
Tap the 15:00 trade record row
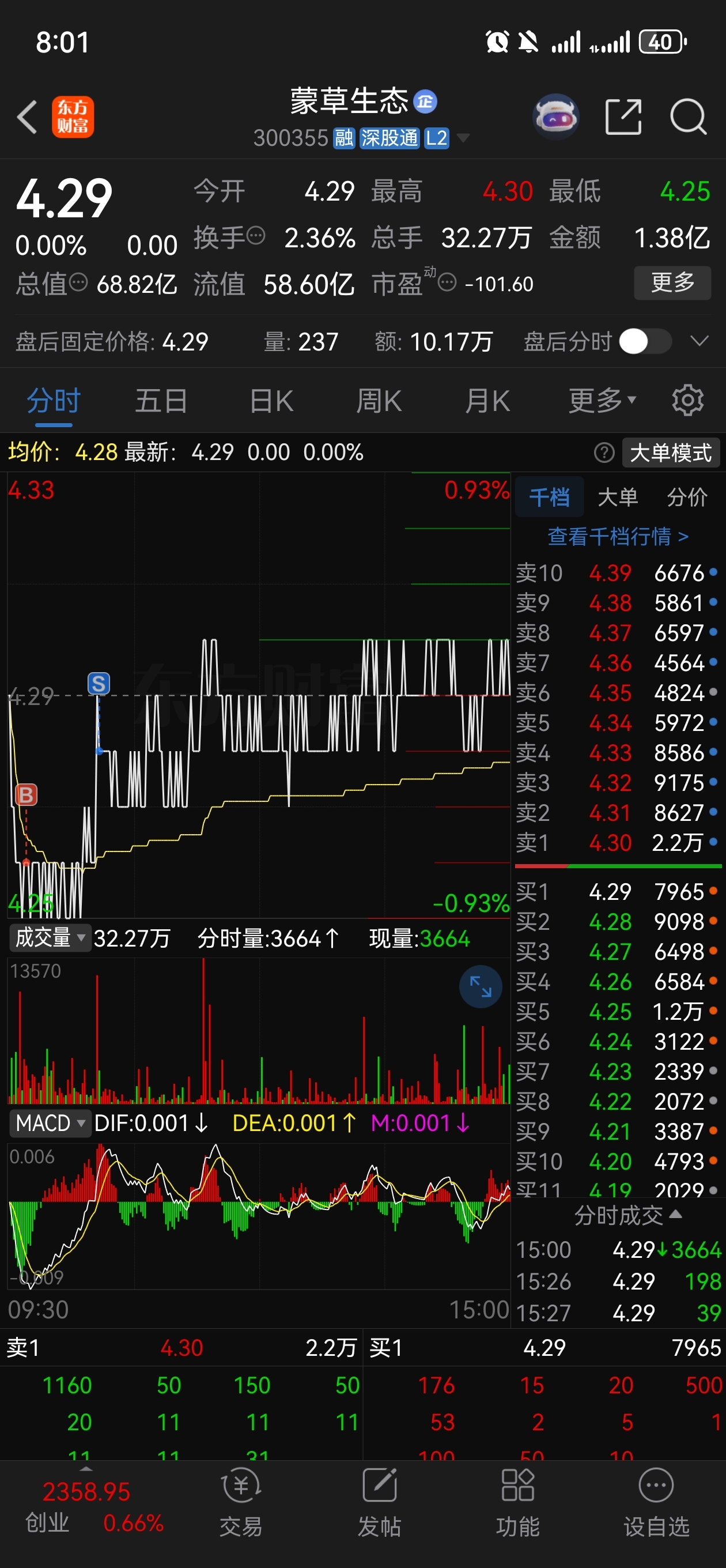point(618,1250)
